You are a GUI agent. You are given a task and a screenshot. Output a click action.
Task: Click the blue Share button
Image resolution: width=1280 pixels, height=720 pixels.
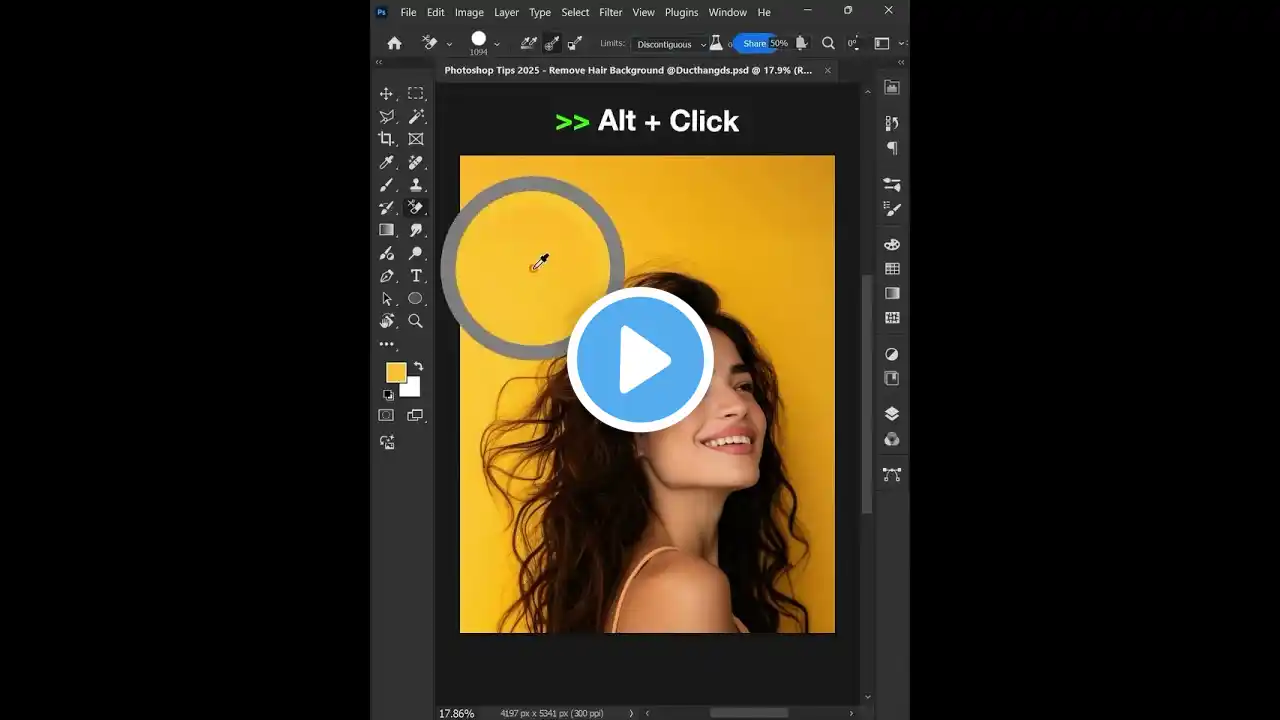click(x=755, y=43)
